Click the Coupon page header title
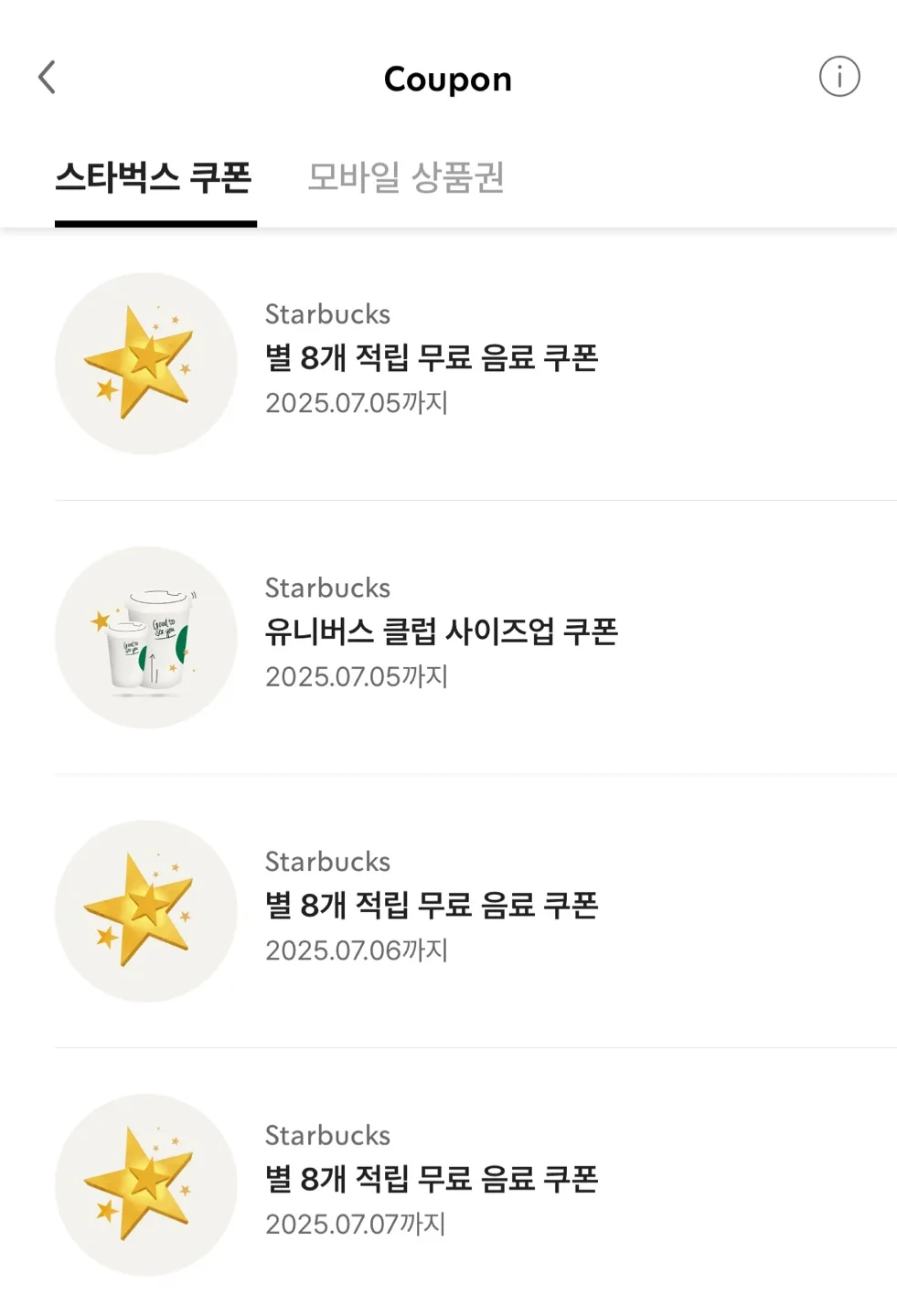The image size is (897, 1316). (448, 80)
